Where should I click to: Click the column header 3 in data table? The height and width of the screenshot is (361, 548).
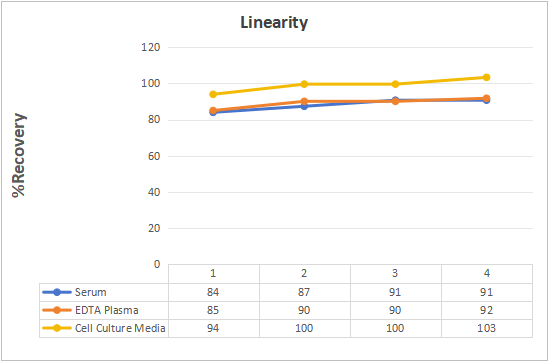396,274
